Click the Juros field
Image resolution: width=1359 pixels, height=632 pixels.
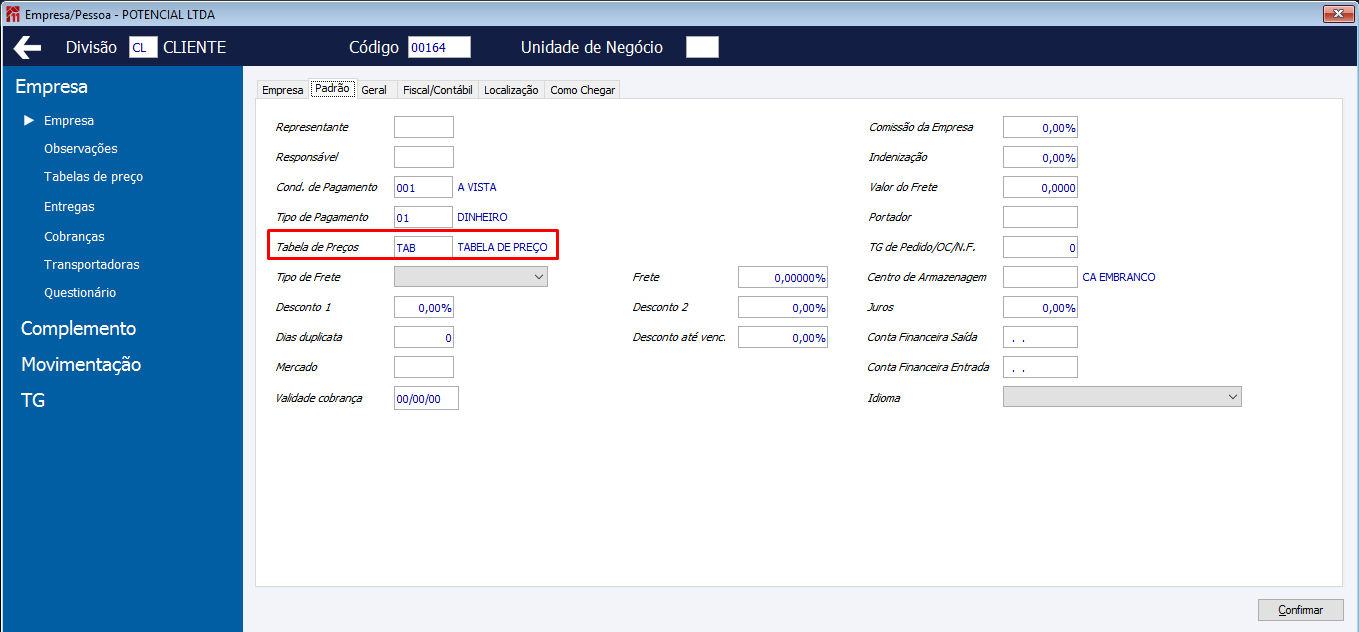pyautogui.click(x=1040, y=307)
